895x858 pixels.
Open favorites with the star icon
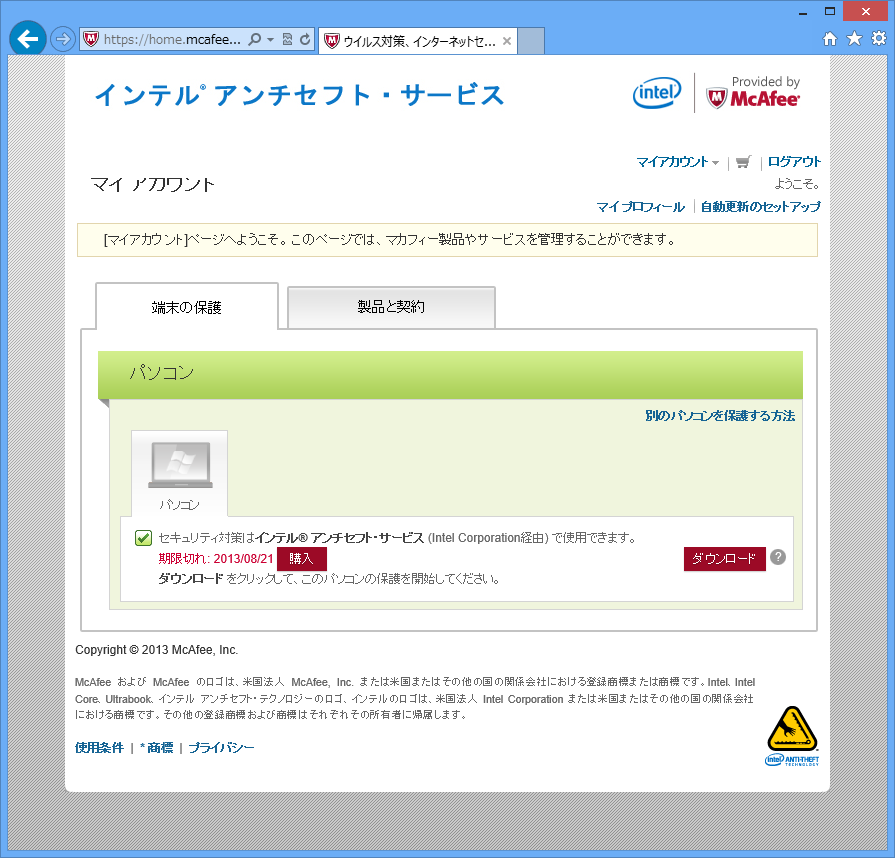pyautogui.click(x=854, y=38)
